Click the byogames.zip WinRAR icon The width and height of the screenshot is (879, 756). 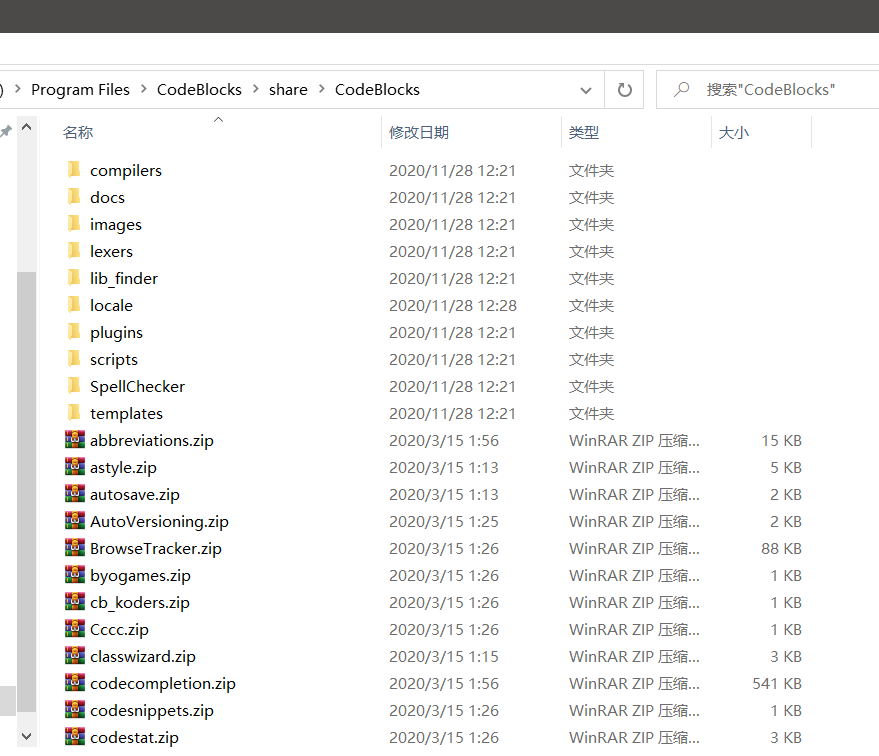[x=75, y=574]
